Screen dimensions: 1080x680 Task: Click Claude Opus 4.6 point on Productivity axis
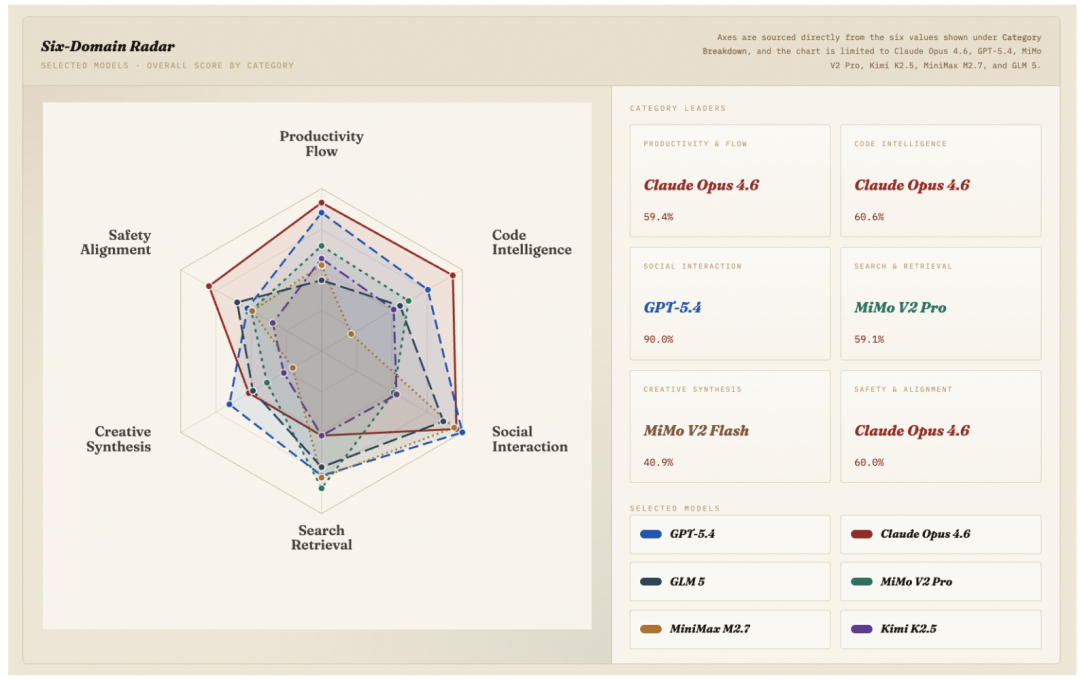point(321,203)
